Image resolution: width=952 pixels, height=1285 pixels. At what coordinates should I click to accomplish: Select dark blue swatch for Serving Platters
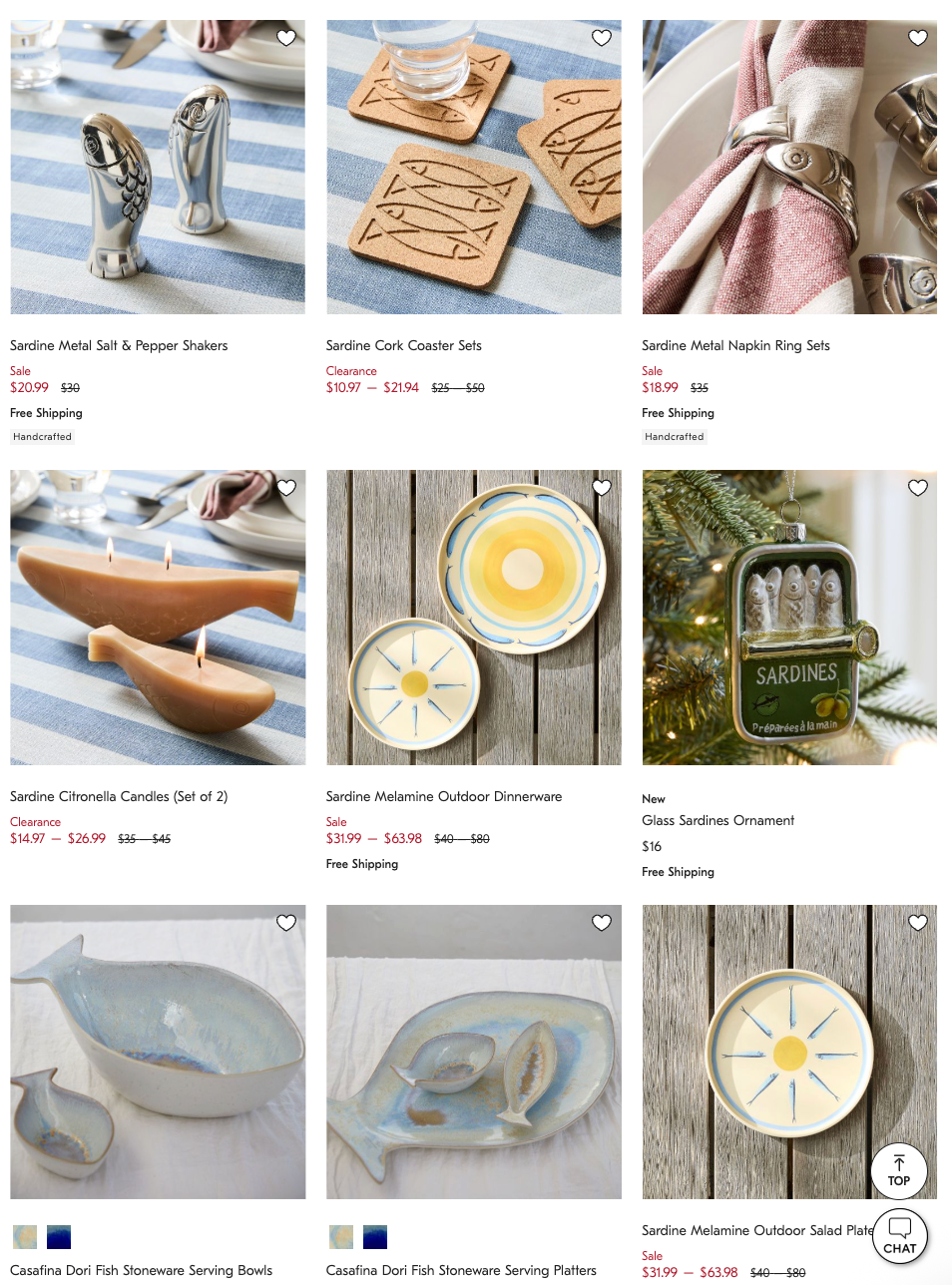tap(375, 1237)
